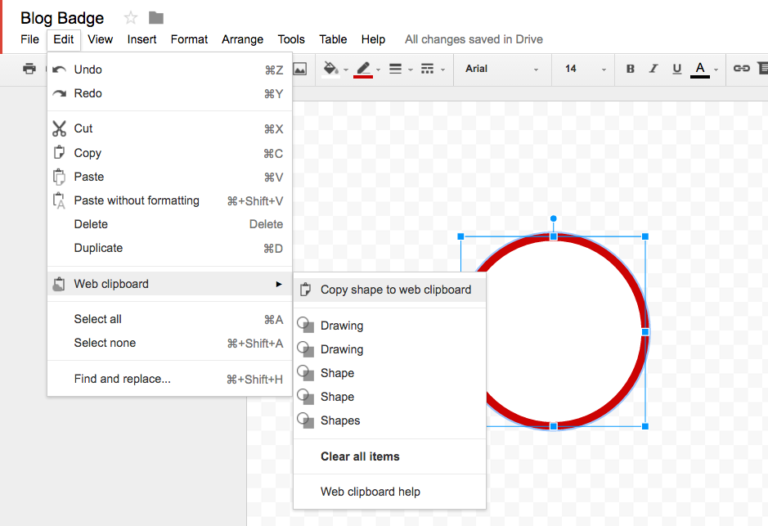Toggle italic formatting
This screenshot has height=526, width=768.
click(653, 69)
